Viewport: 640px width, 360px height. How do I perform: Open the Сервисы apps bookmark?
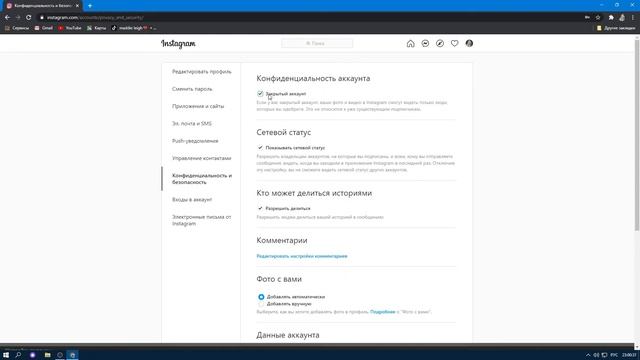click(17, 28)
